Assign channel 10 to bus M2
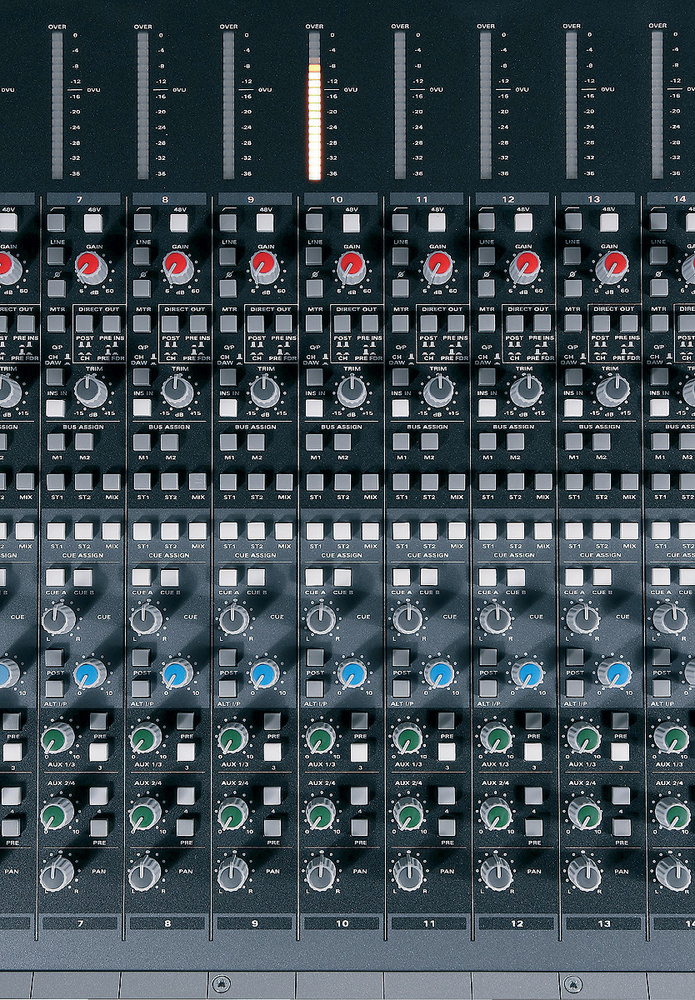Viewport: 695px width, 1000px height. 342,441
